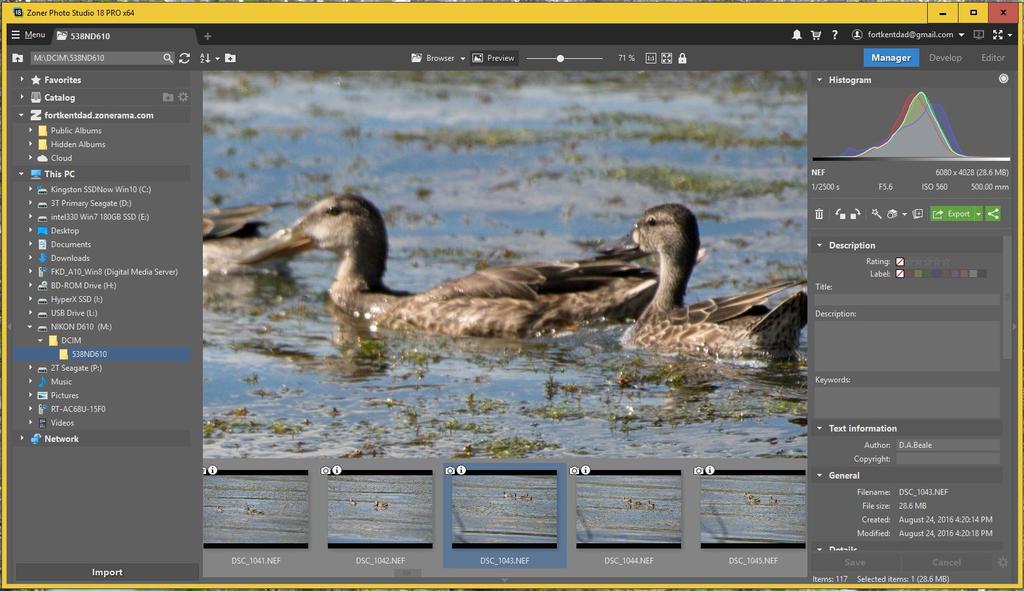Image resolution: width=1024 pixels, height=591 pixels.
Task: Click the shopping cart icon
Action: click(x=816, y=35)
